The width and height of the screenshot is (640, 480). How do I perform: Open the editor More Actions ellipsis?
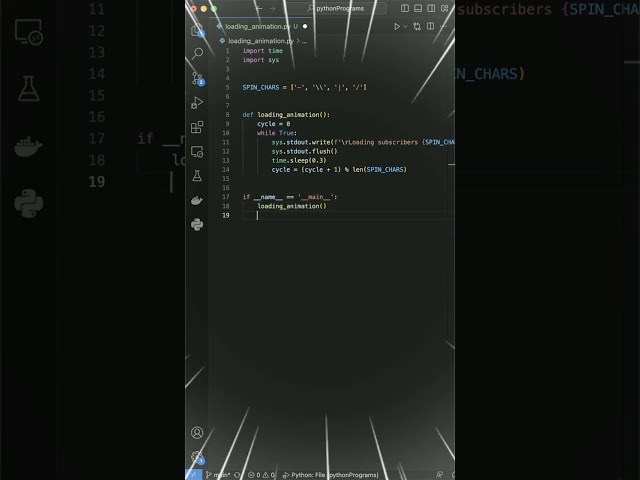coord(443,26)
